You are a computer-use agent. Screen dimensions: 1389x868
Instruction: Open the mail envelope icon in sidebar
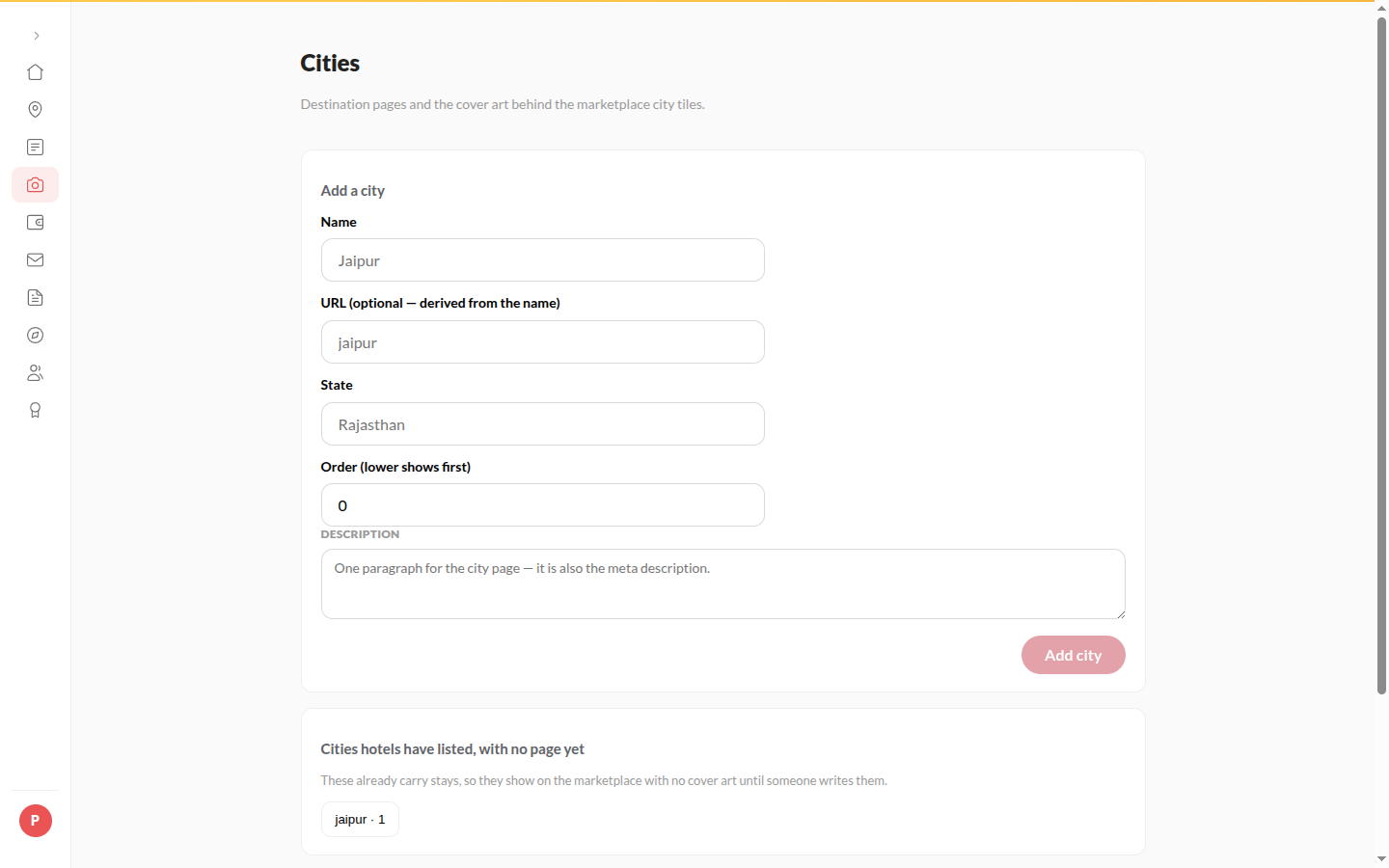click(x=36, y=260)
